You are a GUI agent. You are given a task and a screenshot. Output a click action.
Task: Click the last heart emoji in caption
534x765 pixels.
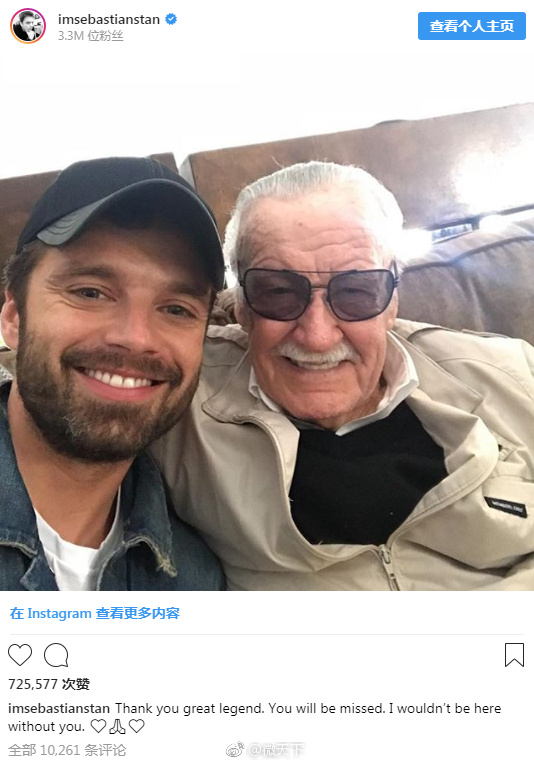pyautogui.click(x=137, y=726)
